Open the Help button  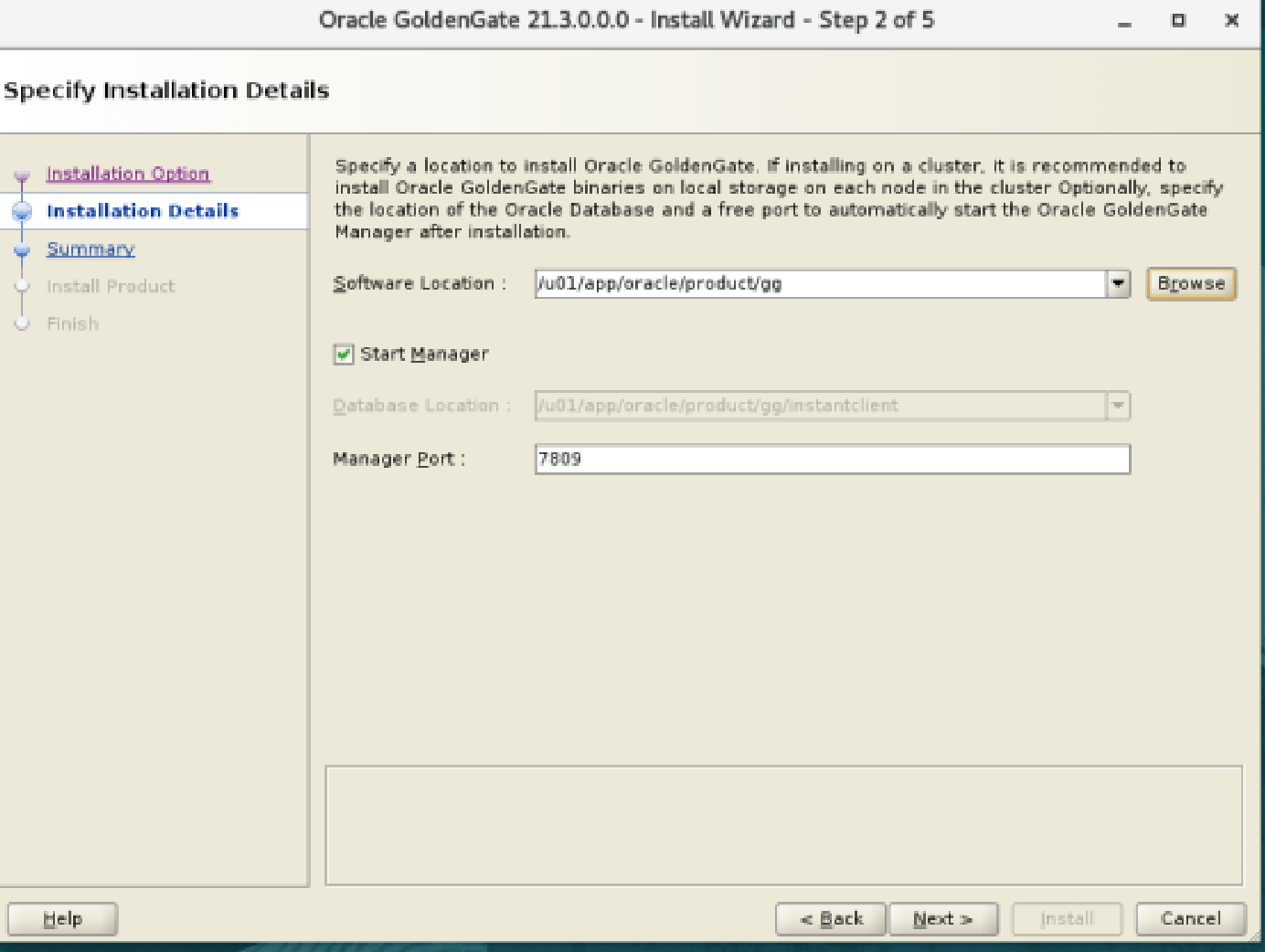tap(62, 919)
